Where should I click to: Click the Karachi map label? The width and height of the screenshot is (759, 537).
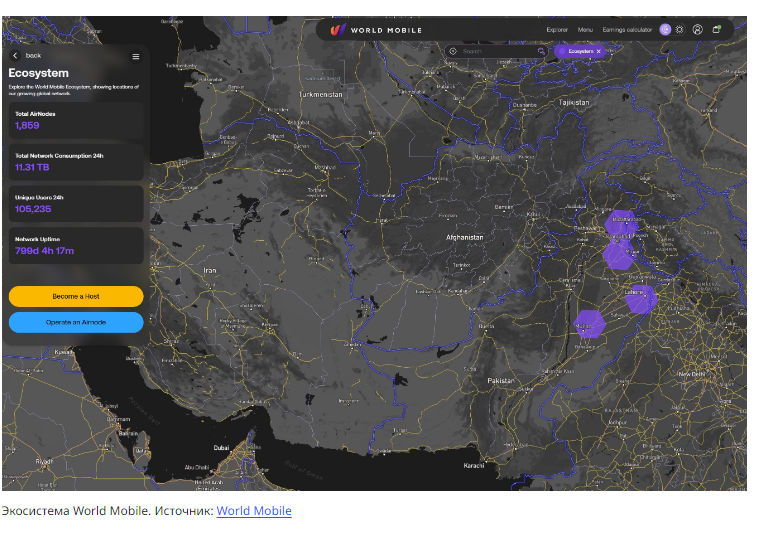[473, 465]
